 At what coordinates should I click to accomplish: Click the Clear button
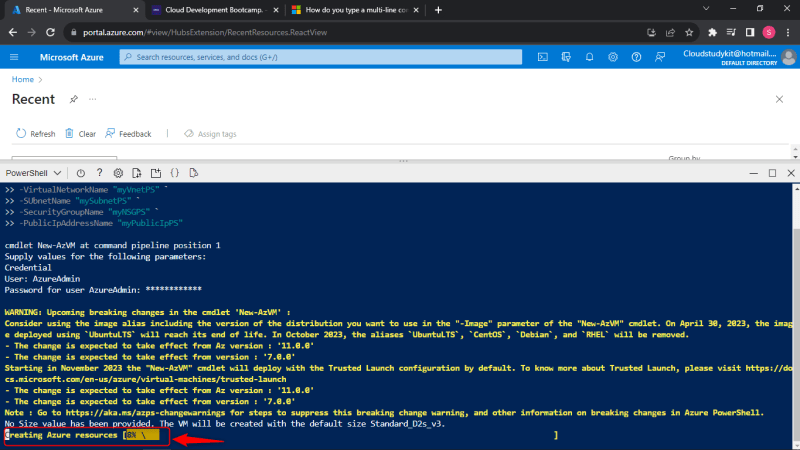[x=81, y=134]
